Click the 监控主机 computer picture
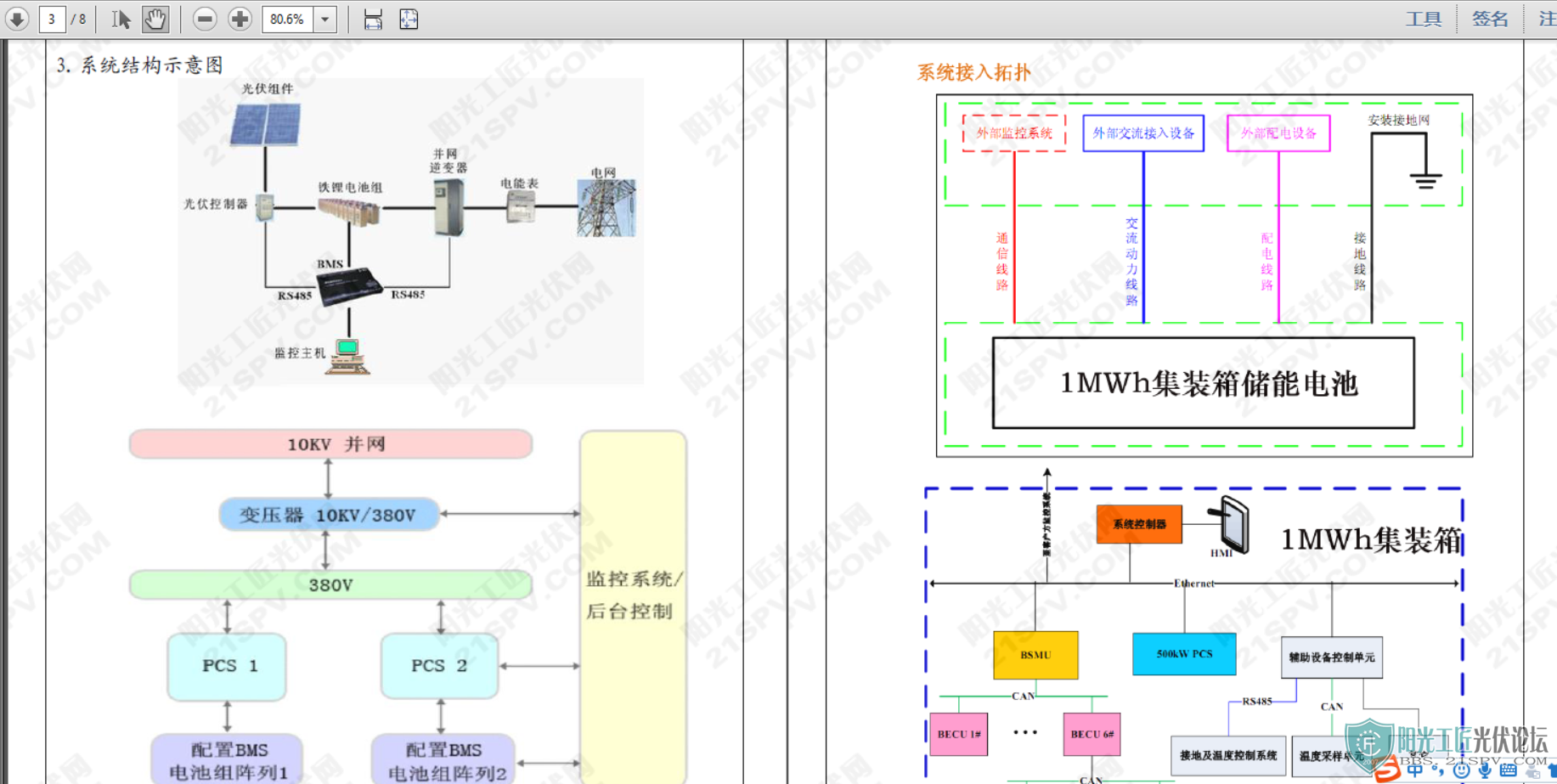 [x=349, y=356]
